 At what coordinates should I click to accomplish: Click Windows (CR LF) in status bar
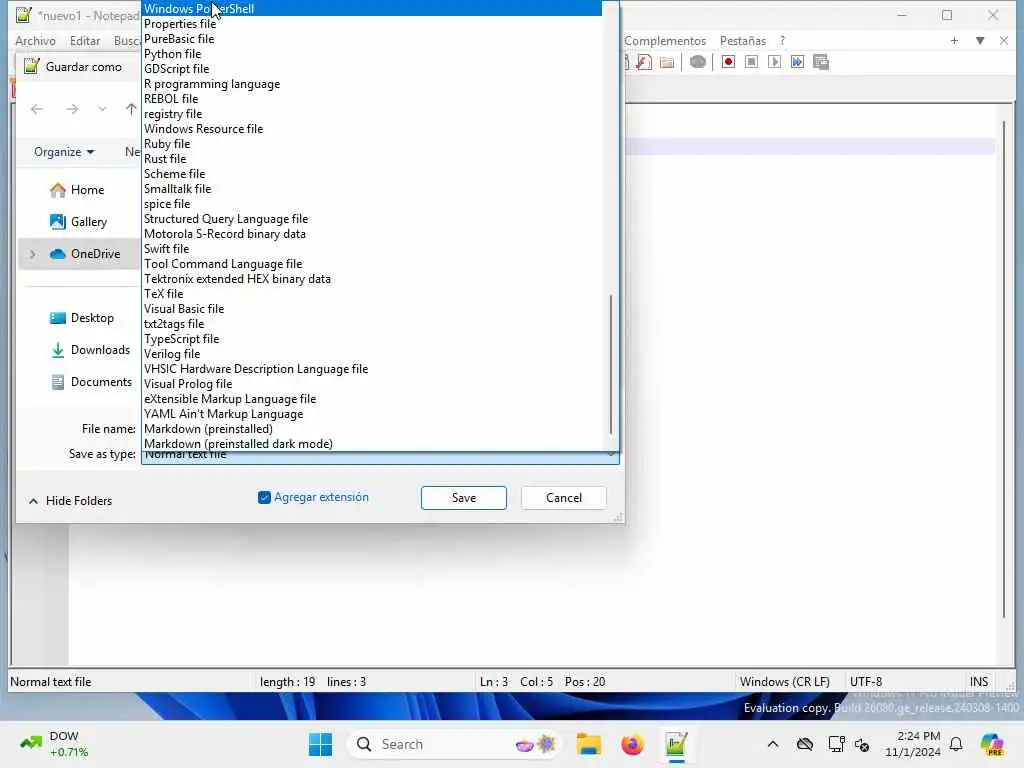click(784, 682)
